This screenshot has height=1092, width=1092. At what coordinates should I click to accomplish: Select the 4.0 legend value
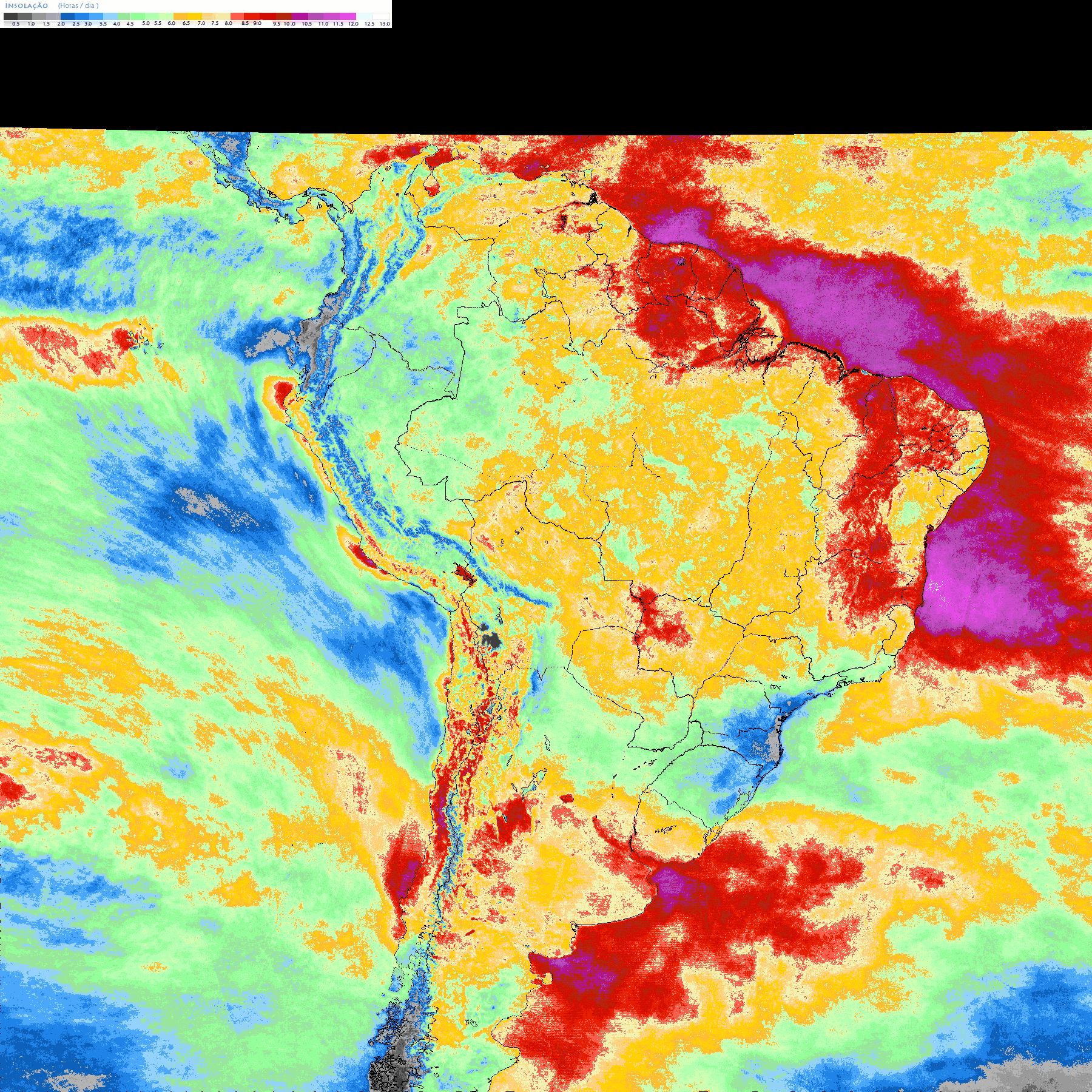coord(116,24)
